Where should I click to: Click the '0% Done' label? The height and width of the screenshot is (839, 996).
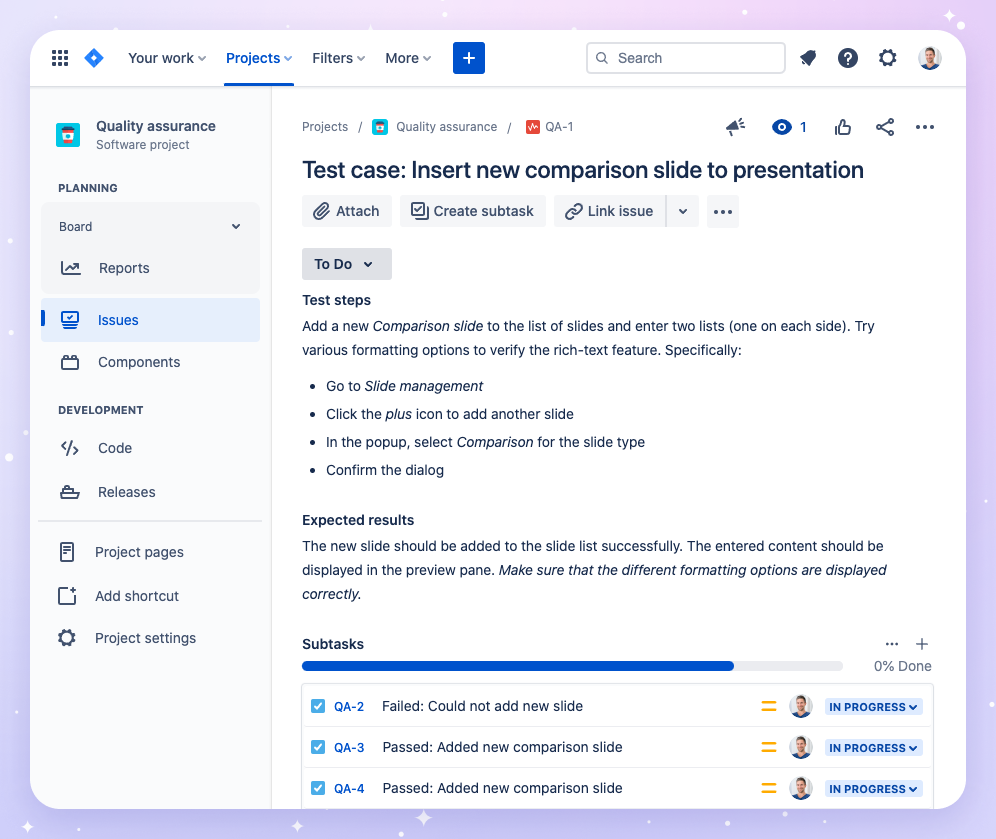pyautogui.click(x=903, y=666)
